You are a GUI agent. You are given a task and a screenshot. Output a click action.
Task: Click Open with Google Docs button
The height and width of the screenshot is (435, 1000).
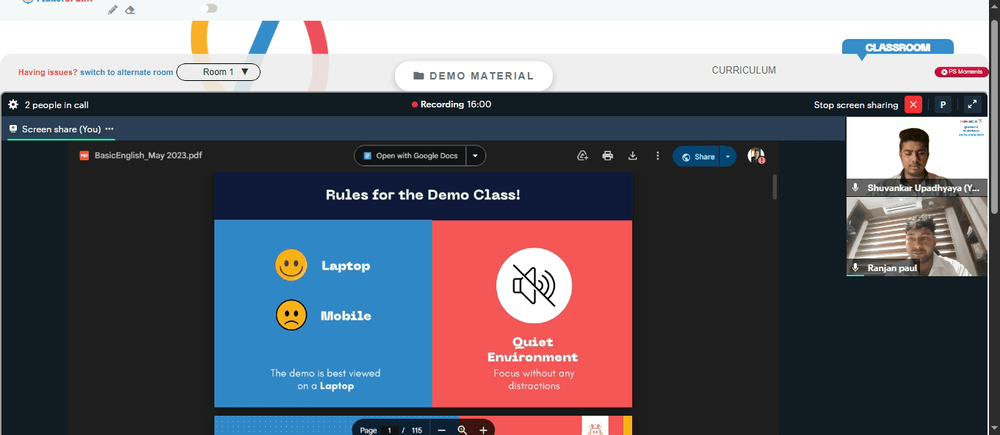coord(410,156)
